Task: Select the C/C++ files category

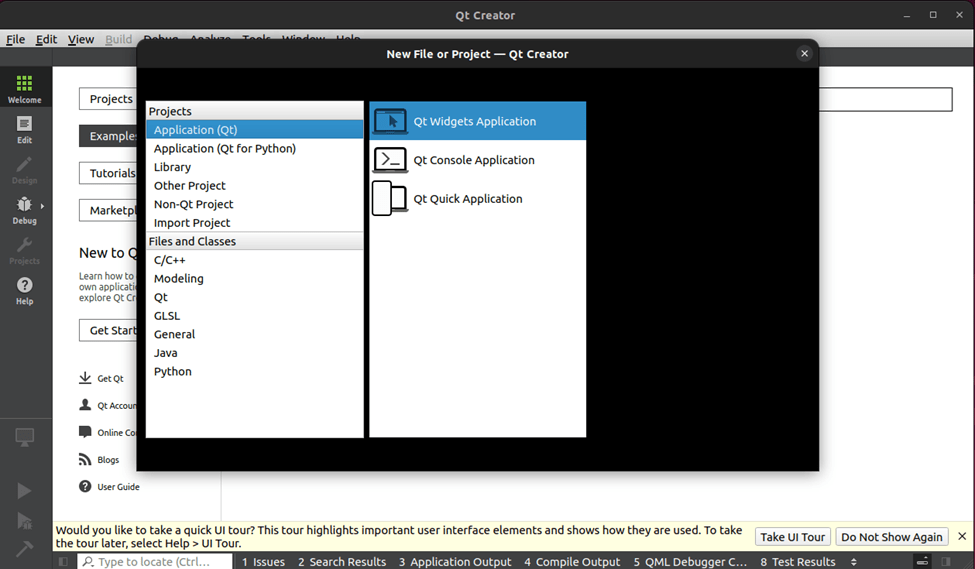Action: tap(255, 260)
